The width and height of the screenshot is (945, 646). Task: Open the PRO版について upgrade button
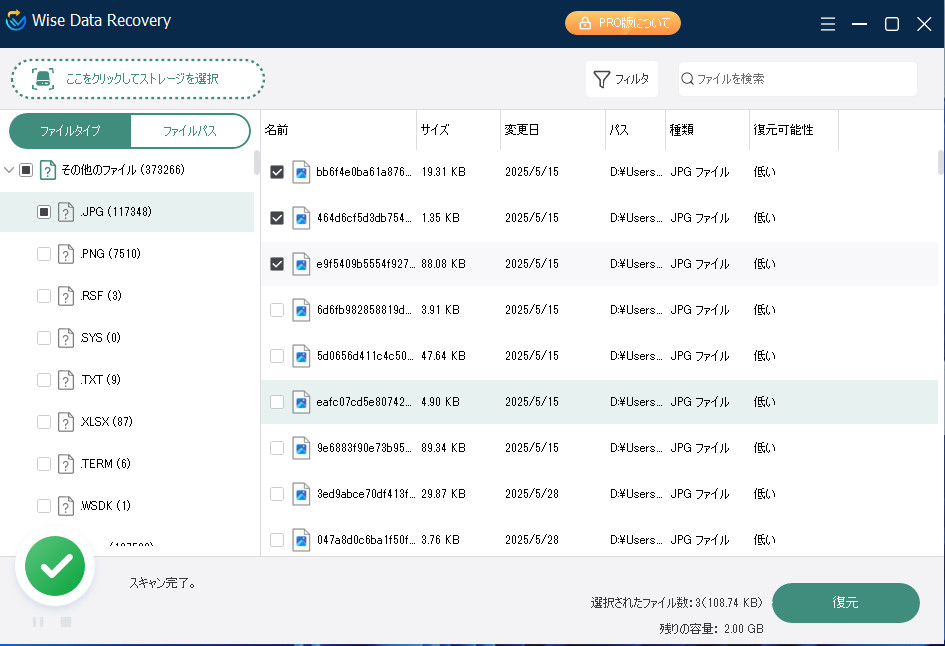(x=622, y=23)
